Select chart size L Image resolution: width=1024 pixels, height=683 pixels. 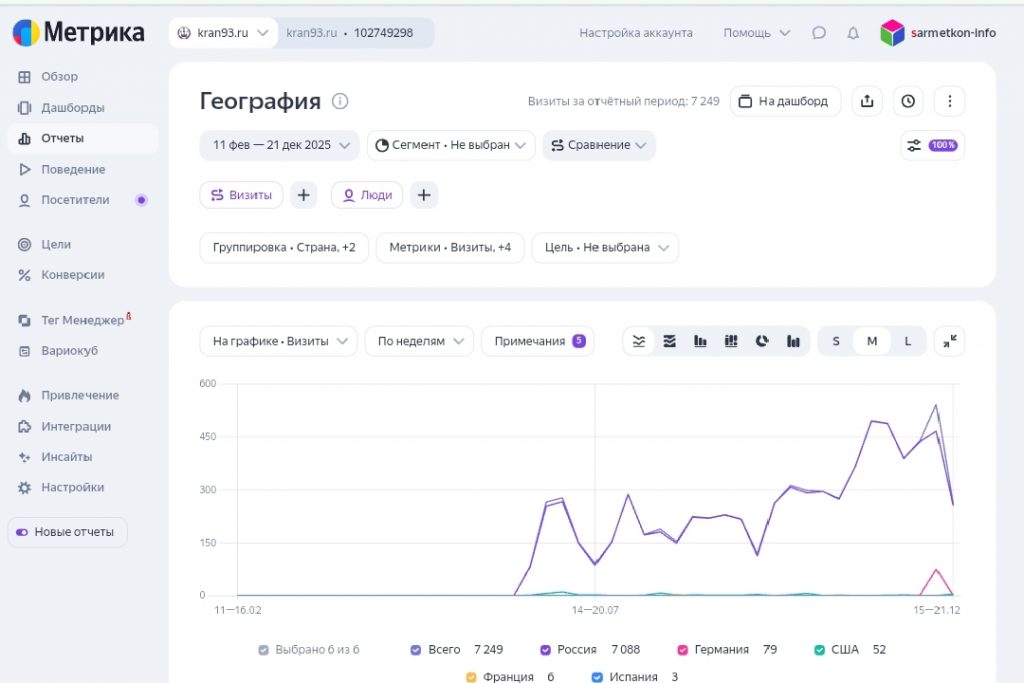[908, 341]
